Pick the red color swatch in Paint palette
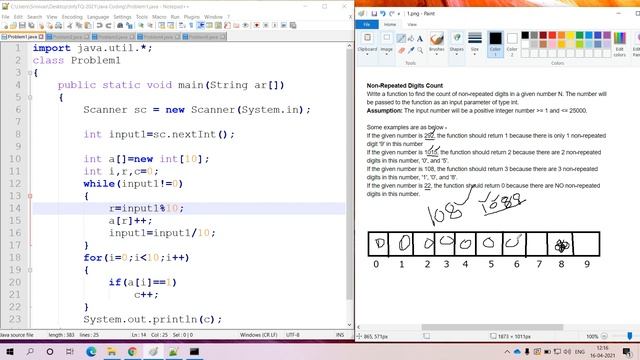Screen dimensions: 640x360 [x=552, y=35]
